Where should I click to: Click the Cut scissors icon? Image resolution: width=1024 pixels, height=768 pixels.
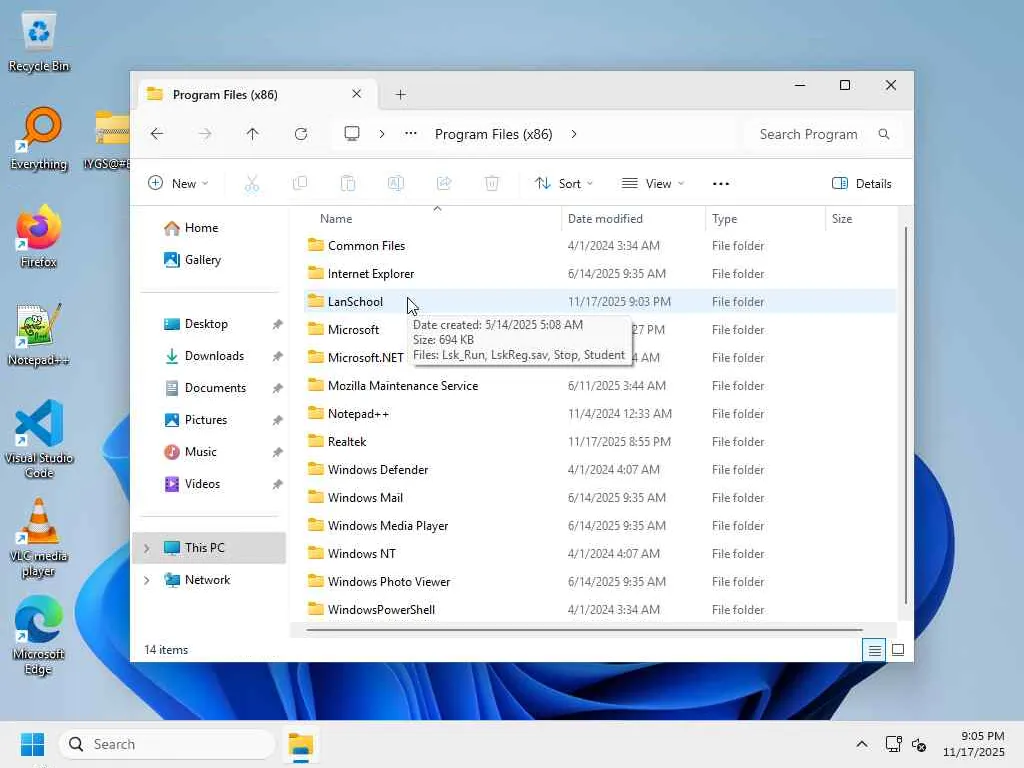251,184
